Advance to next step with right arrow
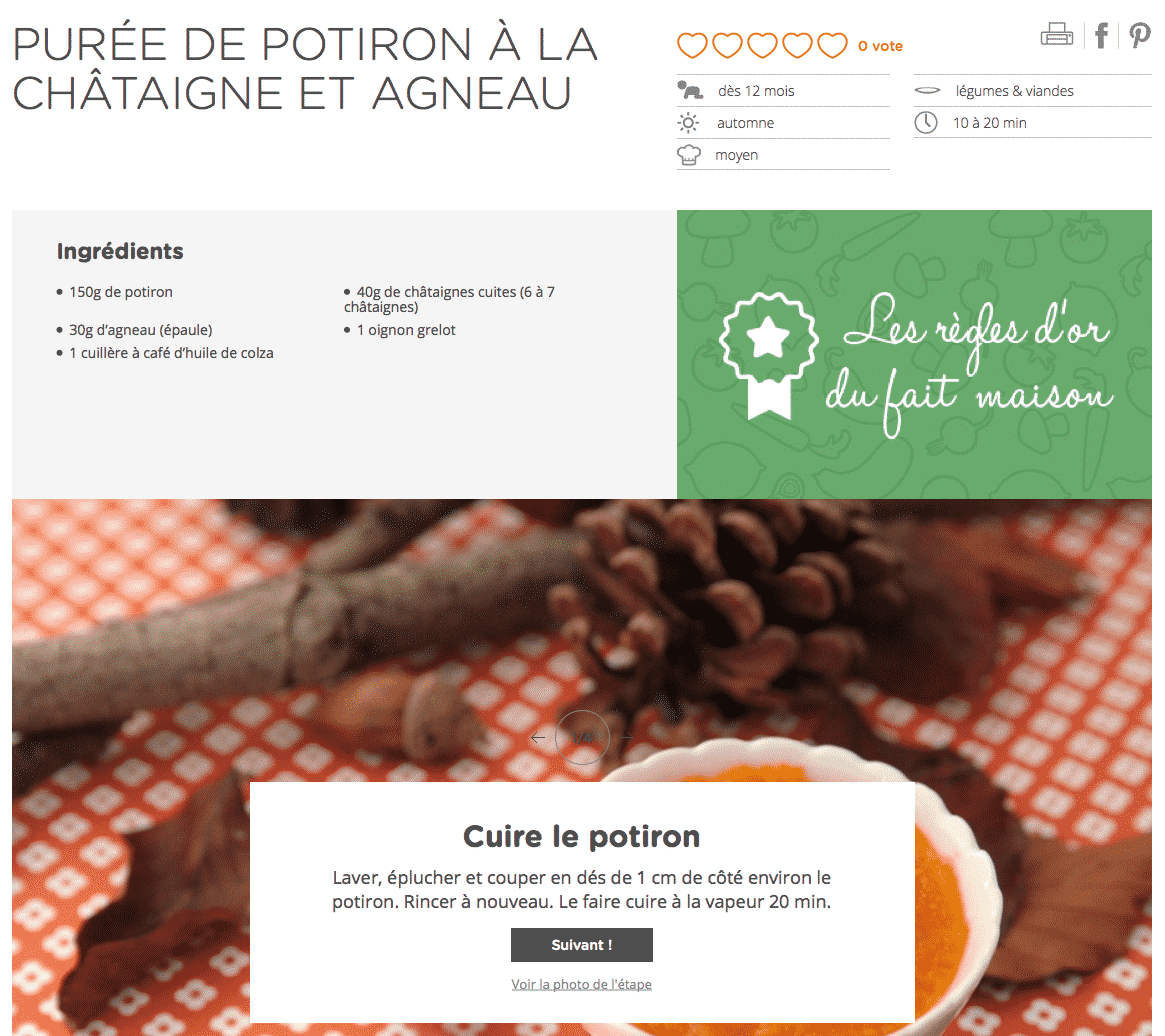1165x1036 pixels. coord(626,738)
